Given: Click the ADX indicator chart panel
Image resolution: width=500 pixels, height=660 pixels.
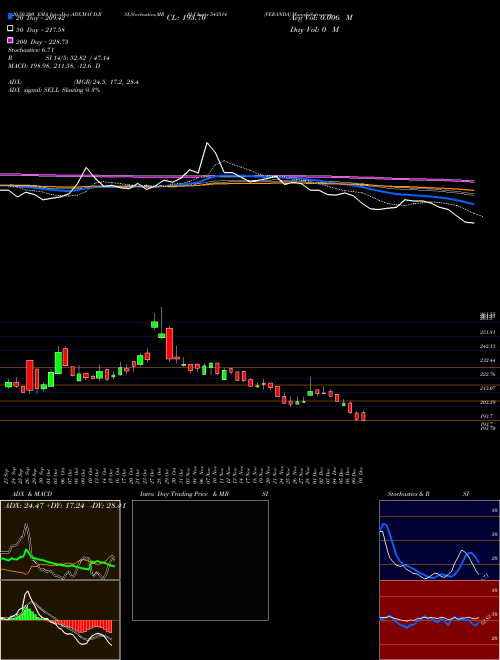Looking at the screenshot, I should (60, 540).
